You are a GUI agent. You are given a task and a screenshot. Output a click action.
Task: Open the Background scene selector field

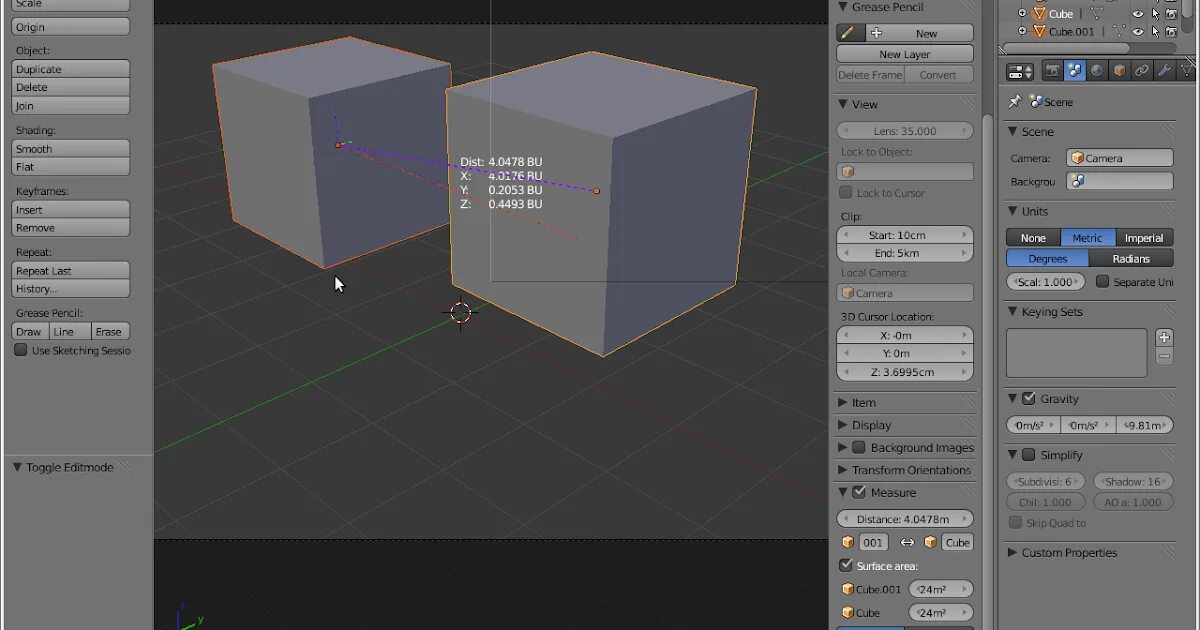coord(1119,181)
